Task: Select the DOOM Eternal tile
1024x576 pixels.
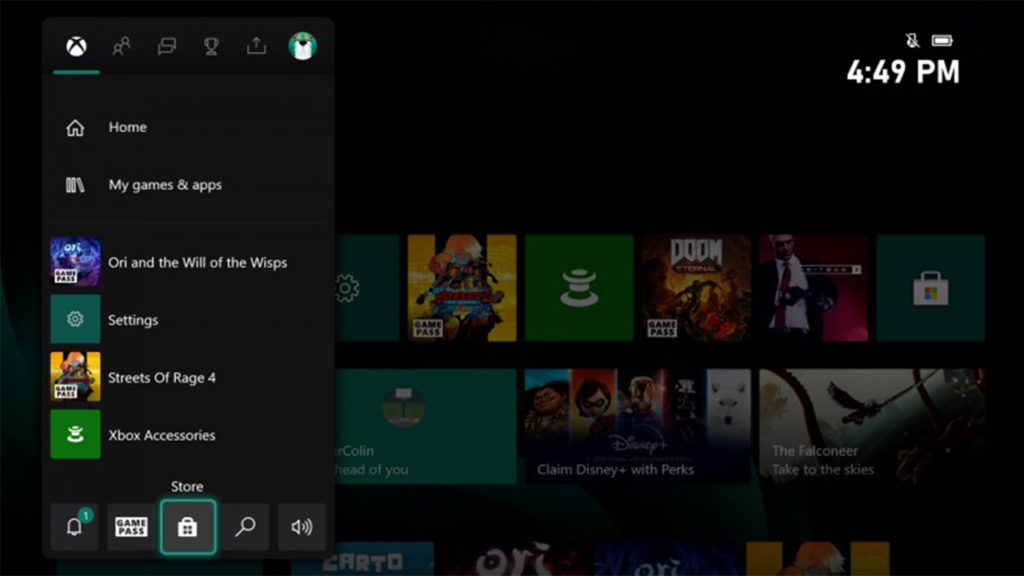Action: (696, 288)
